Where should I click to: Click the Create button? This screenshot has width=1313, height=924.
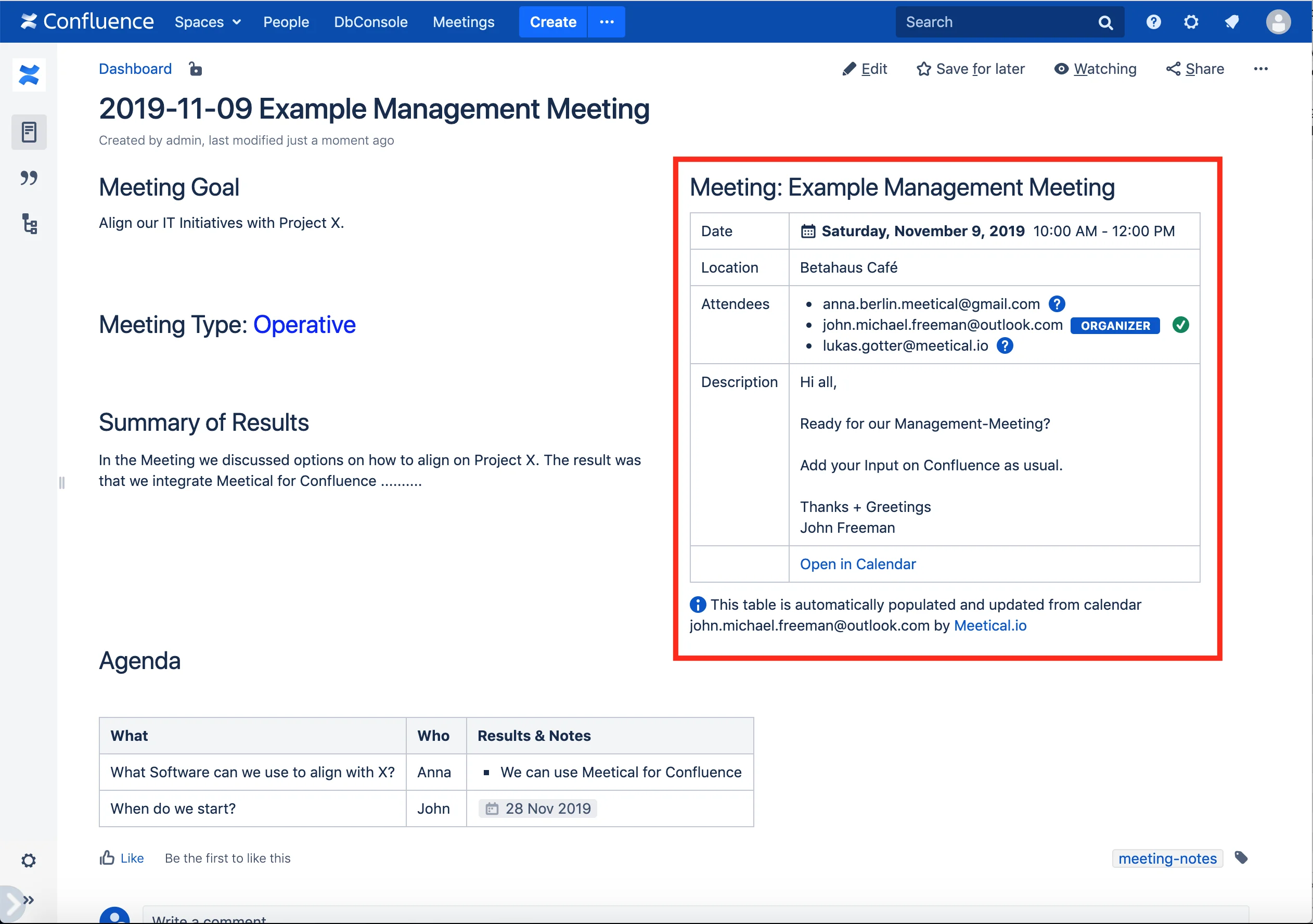[x=552, y=22]
